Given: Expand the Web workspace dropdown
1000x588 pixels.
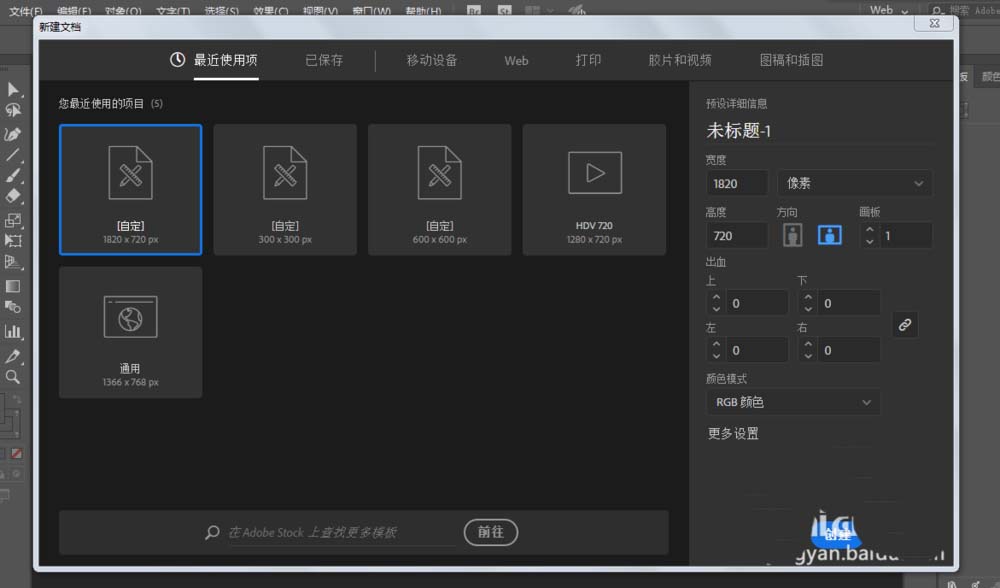Looking at the screenshot, I should pyautogui.click(x=888, y=10).
